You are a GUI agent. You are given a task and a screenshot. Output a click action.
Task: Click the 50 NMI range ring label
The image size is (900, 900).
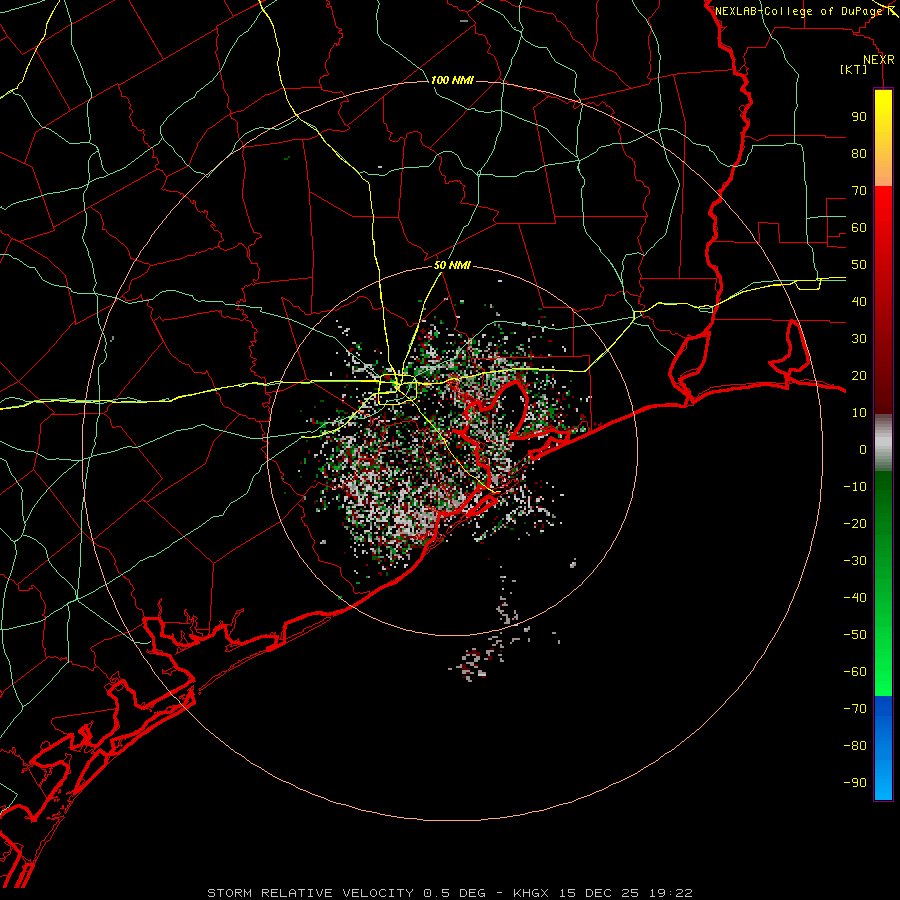[452, 265]
